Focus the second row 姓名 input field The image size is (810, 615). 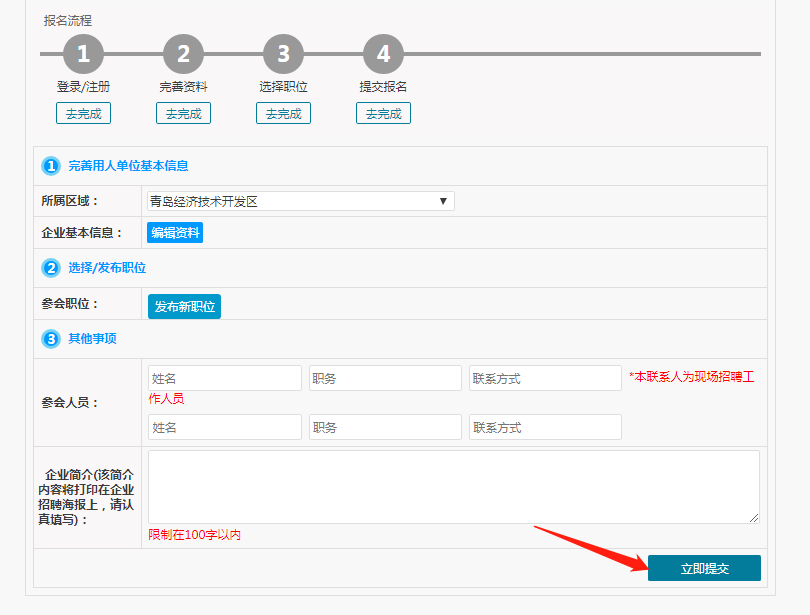[x=224, y=427]
